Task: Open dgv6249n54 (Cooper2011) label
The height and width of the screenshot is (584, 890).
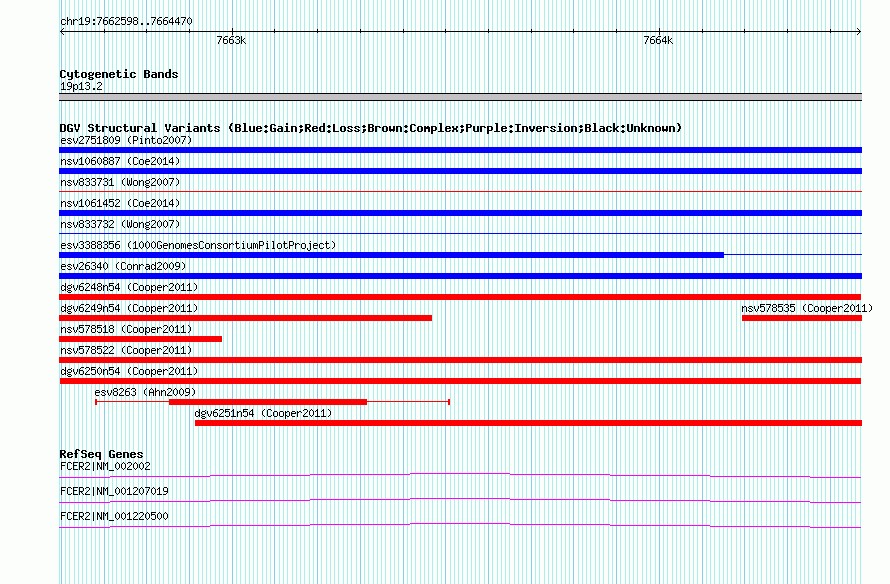Action: [129, 308]
